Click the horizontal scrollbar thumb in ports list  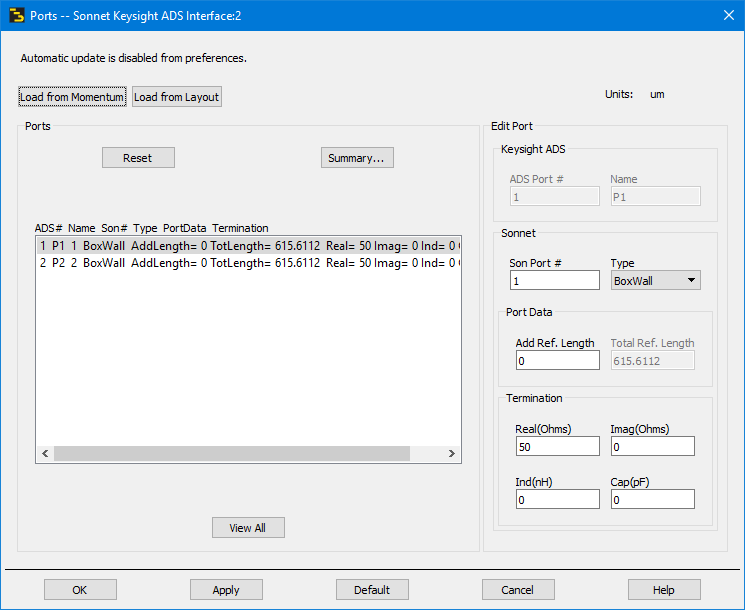[232, 453]
